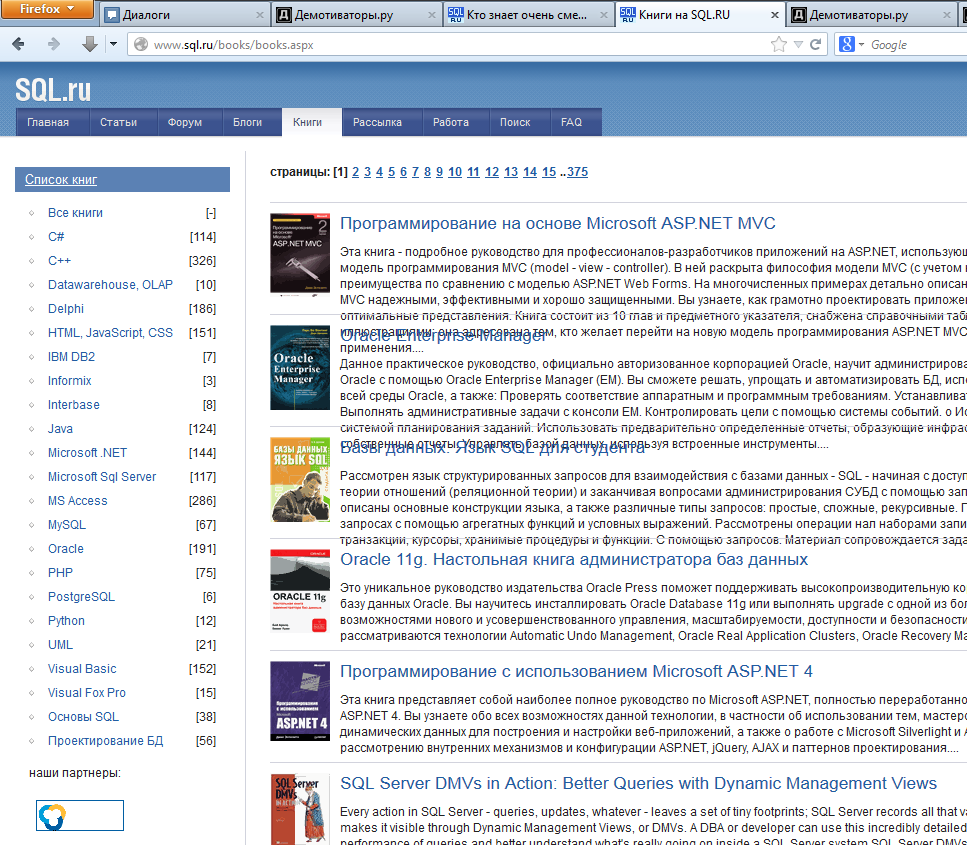
Task: Select the C# book category
Action: pos(56,237)
